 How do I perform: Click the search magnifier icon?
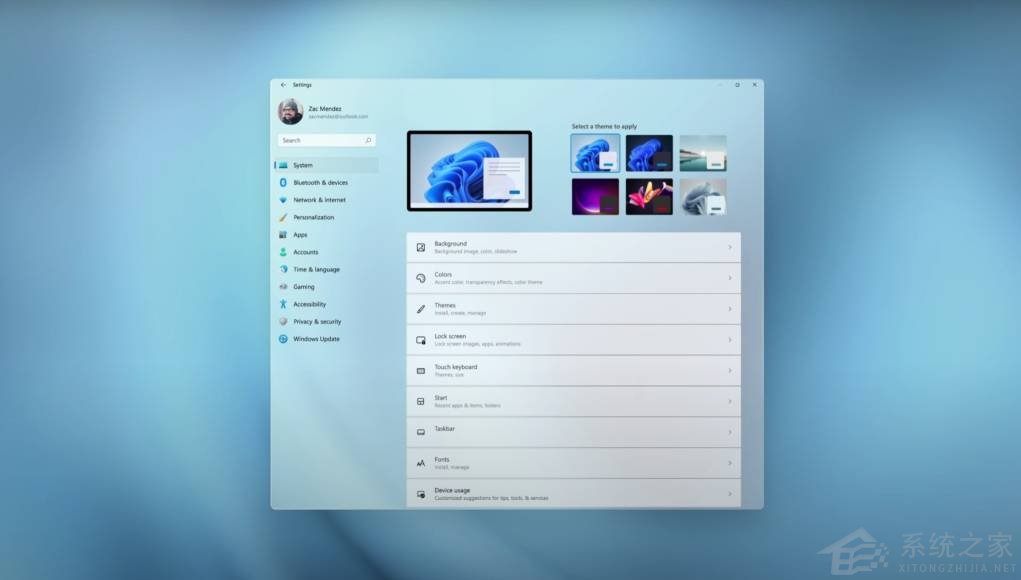[x=368, y=141]
